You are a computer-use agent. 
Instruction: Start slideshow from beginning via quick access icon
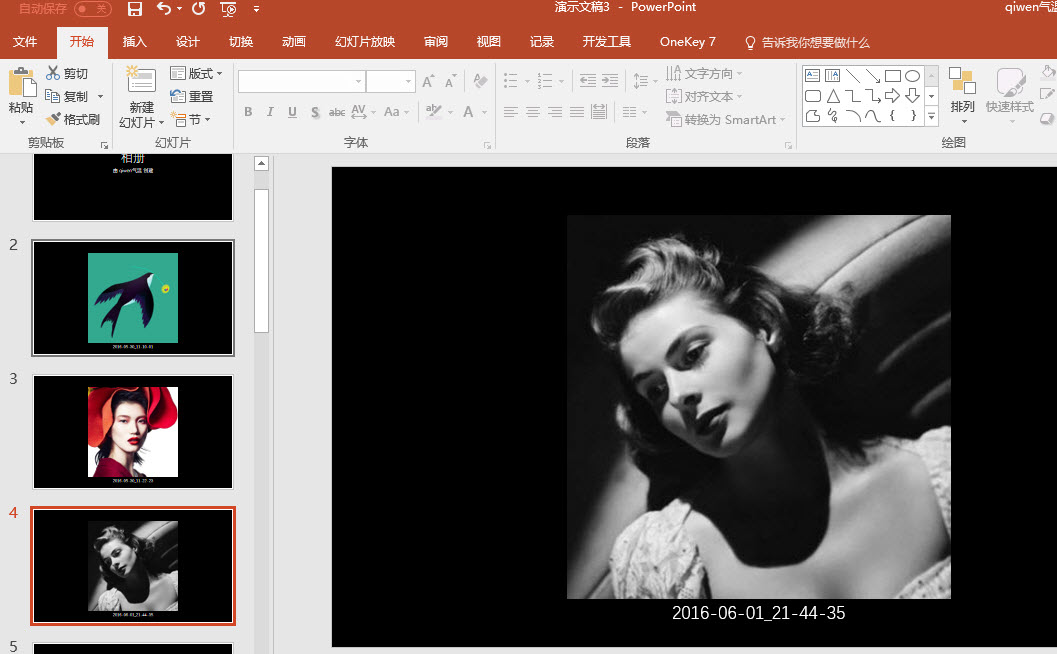pyautogui.click(x=229, y=9)
